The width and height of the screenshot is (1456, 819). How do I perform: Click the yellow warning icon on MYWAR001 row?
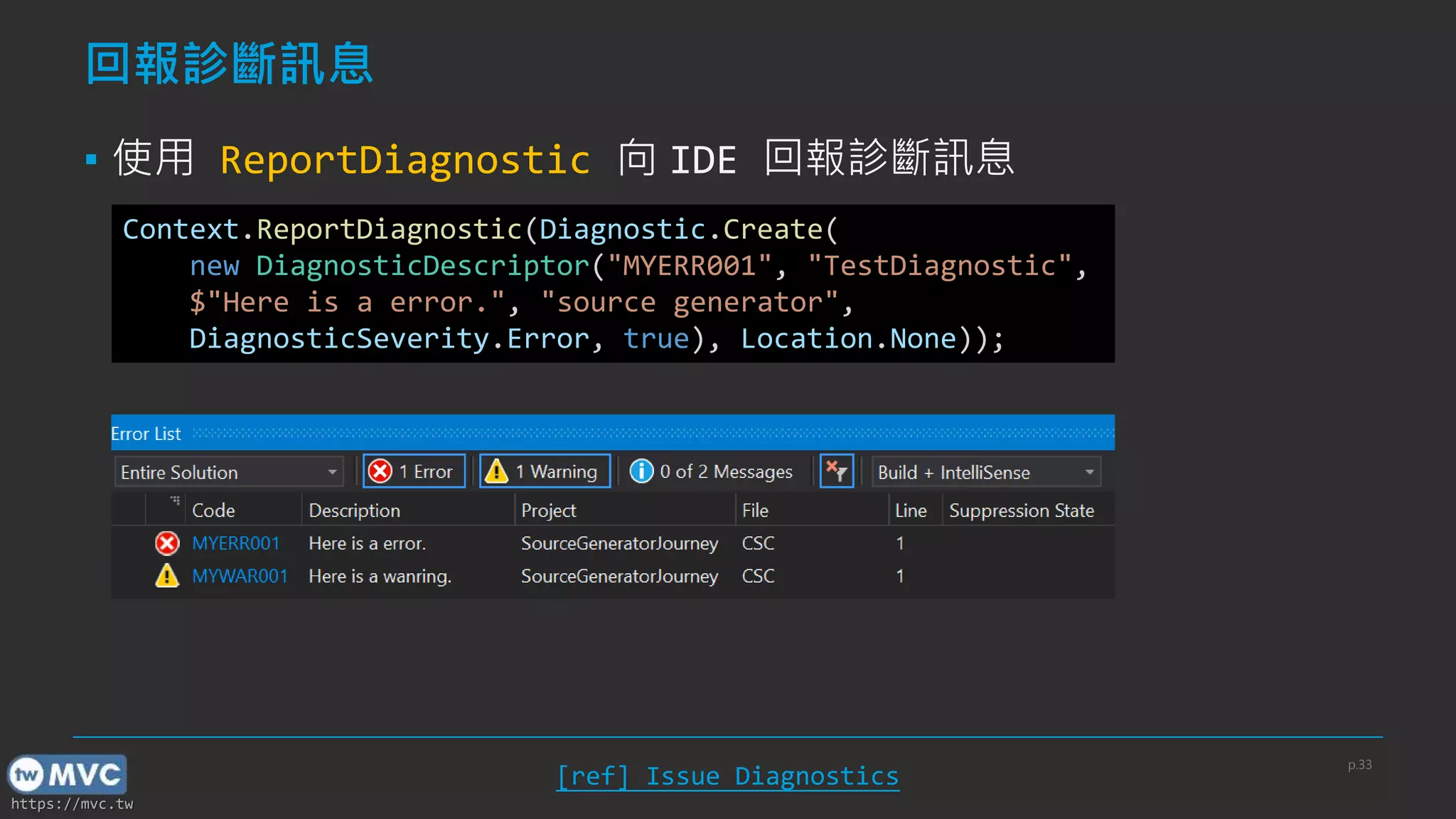coord(167,576)
